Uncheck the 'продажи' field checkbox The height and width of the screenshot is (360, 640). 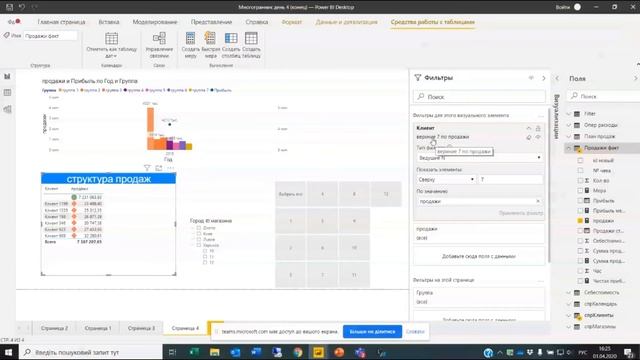point(580,221)
